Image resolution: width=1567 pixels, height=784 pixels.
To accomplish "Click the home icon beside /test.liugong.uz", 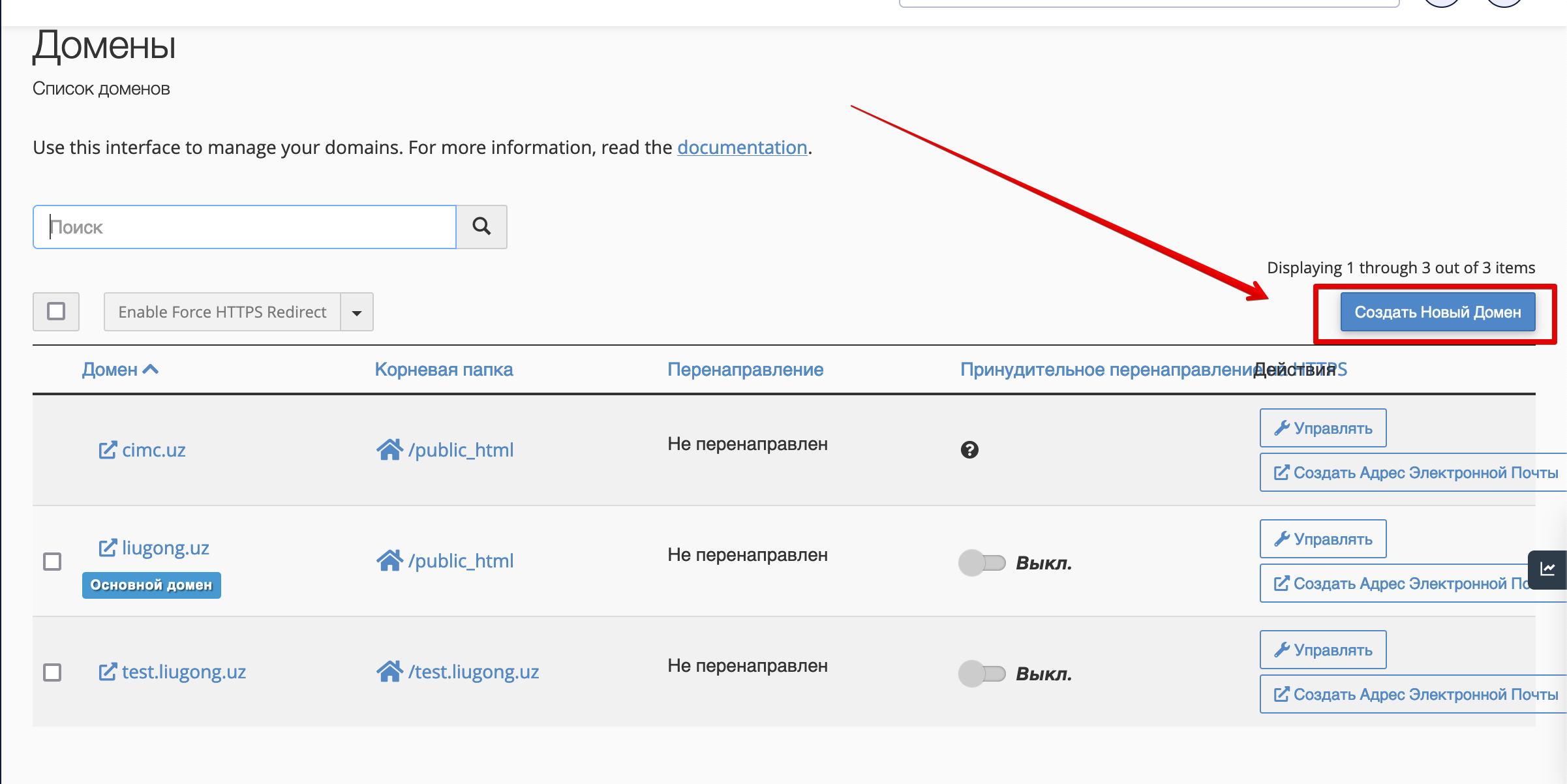I will [x=389, y=671].
